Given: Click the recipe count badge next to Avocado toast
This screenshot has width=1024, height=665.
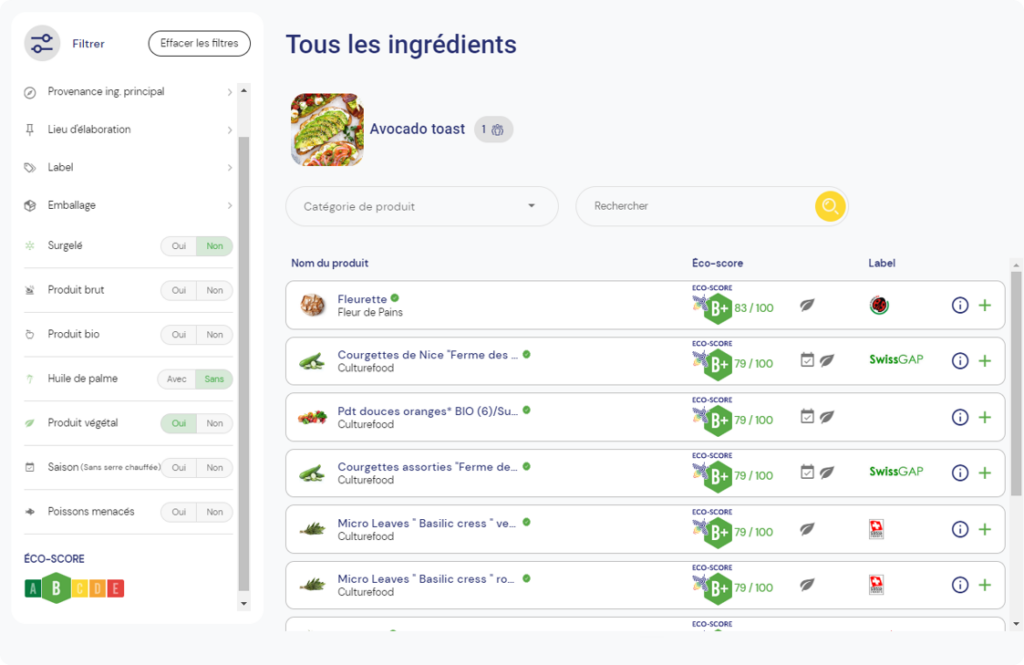Looking at the screenshot, I should [x=493, y=129].
